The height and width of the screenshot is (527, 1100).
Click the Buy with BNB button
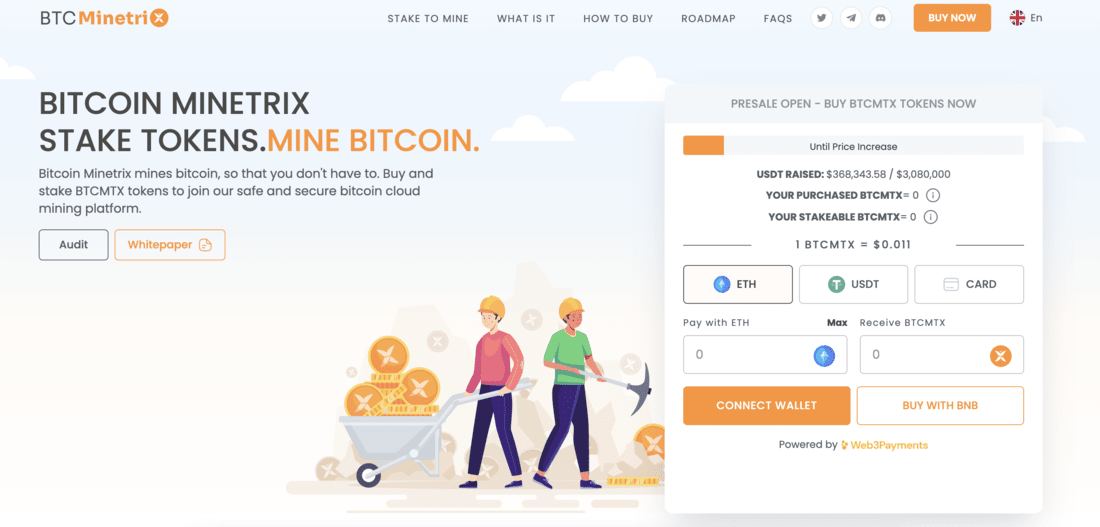pyautogui.click(x=940, y=406)
